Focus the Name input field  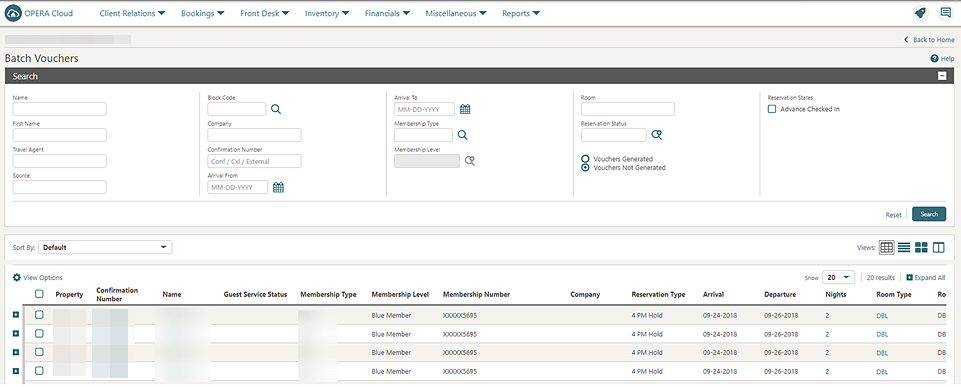point(59,109)
